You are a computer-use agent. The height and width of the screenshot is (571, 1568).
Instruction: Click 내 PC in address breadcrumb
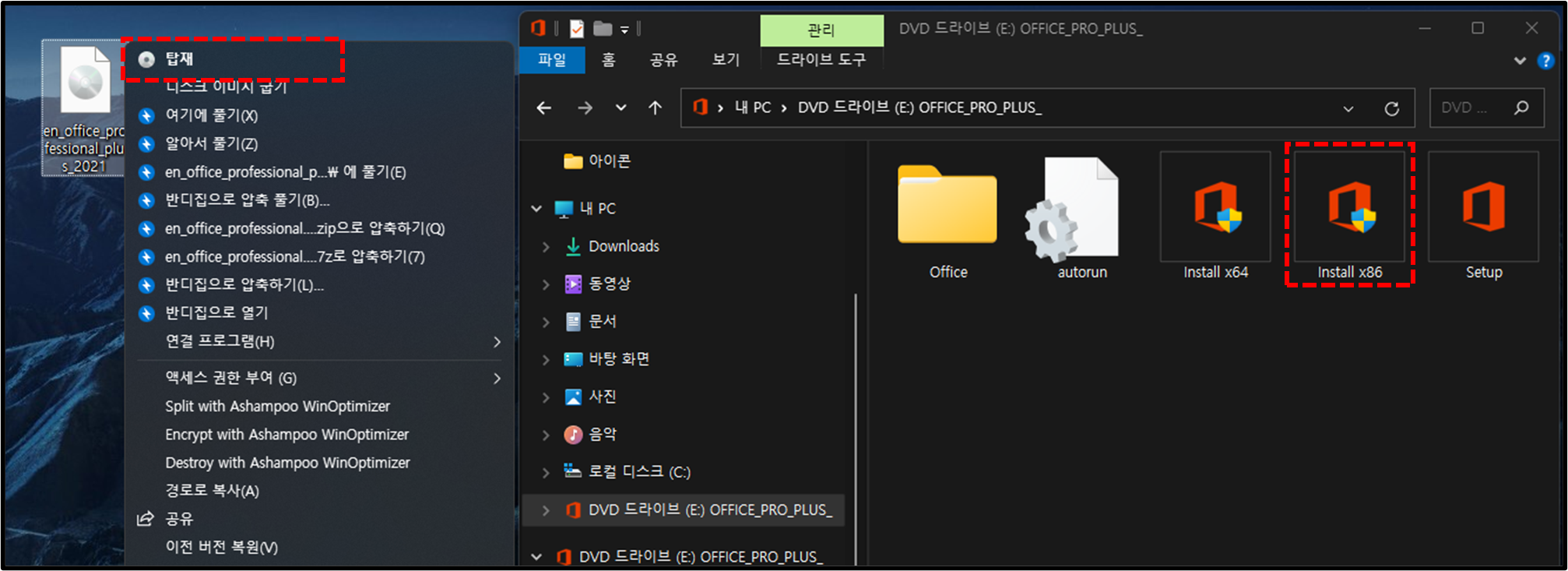(753, 108)
